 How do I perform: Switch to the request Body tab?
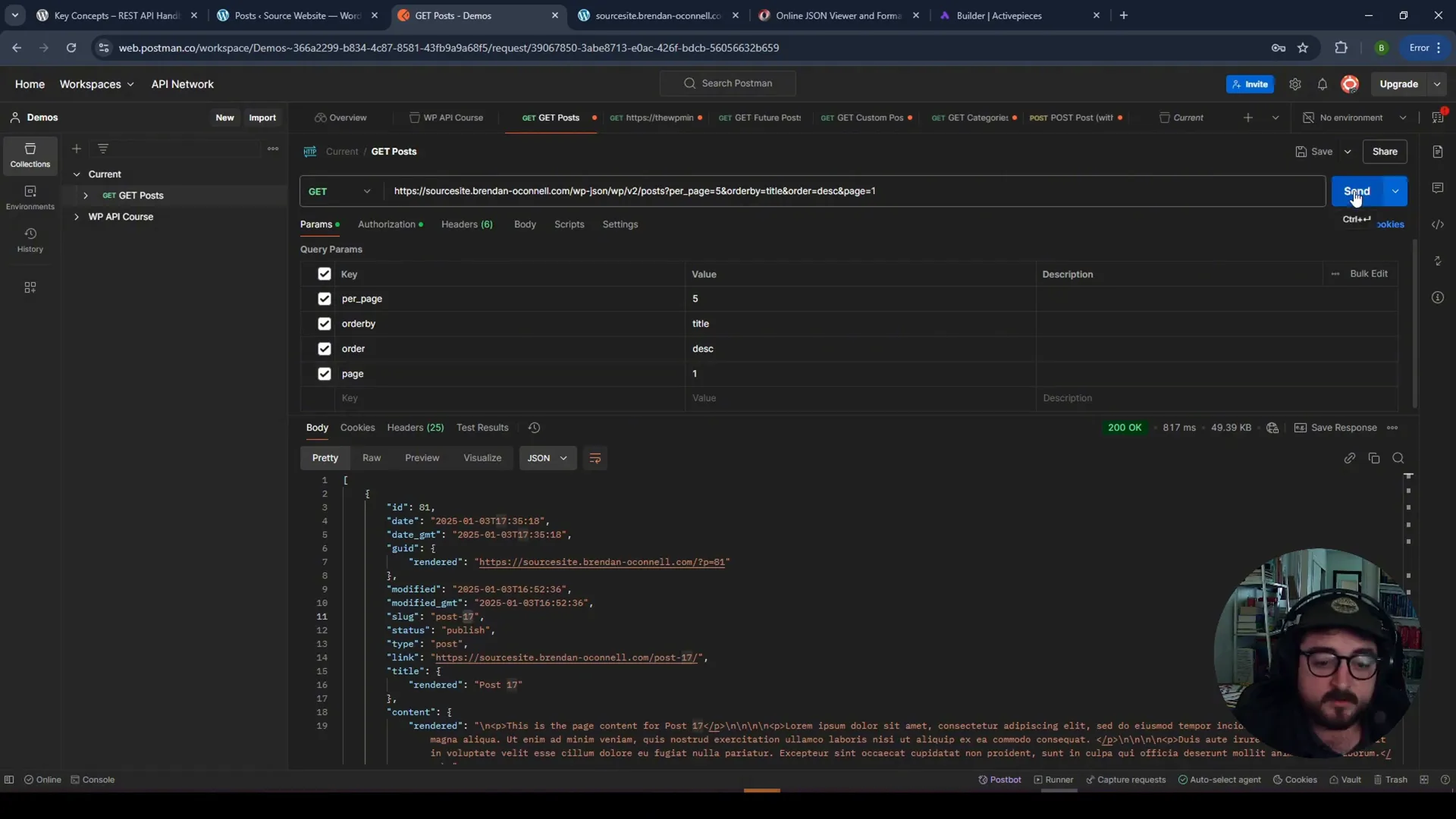(x=525, y=224)
